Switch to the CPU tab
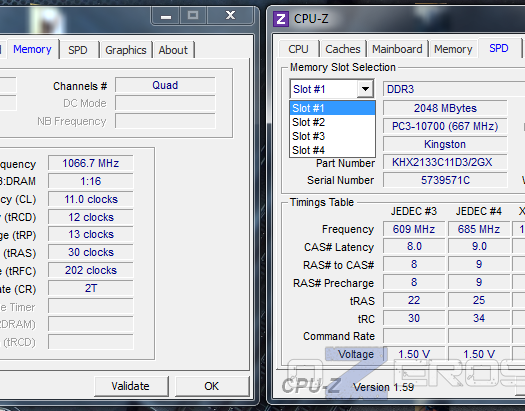Image resolution: width=525 pixels, height=411 pixels. 298,49
